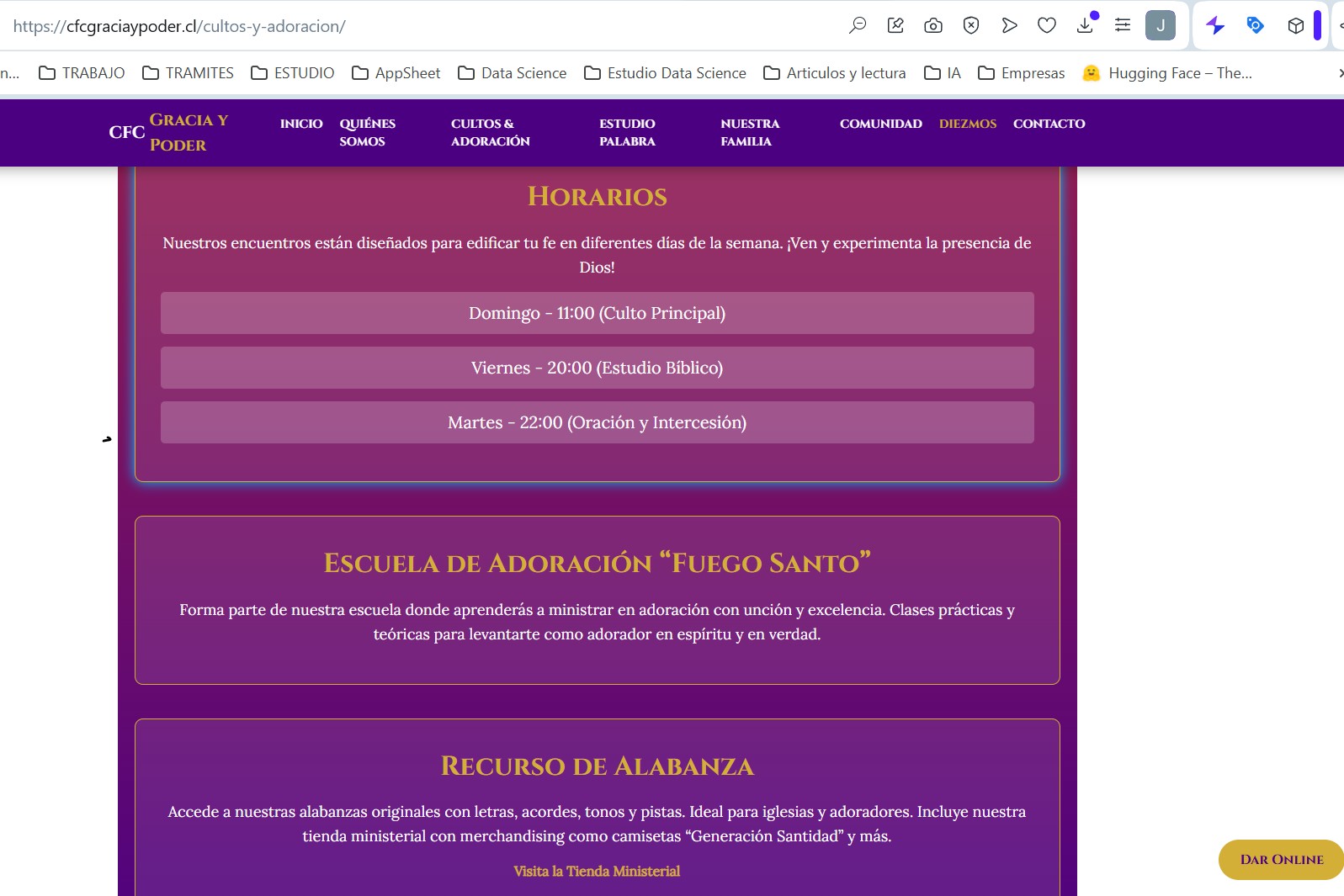This screenshot has width=1344, height=896.
Task: Take a snapshot with camera icon
Action: [x=933, y=25]
